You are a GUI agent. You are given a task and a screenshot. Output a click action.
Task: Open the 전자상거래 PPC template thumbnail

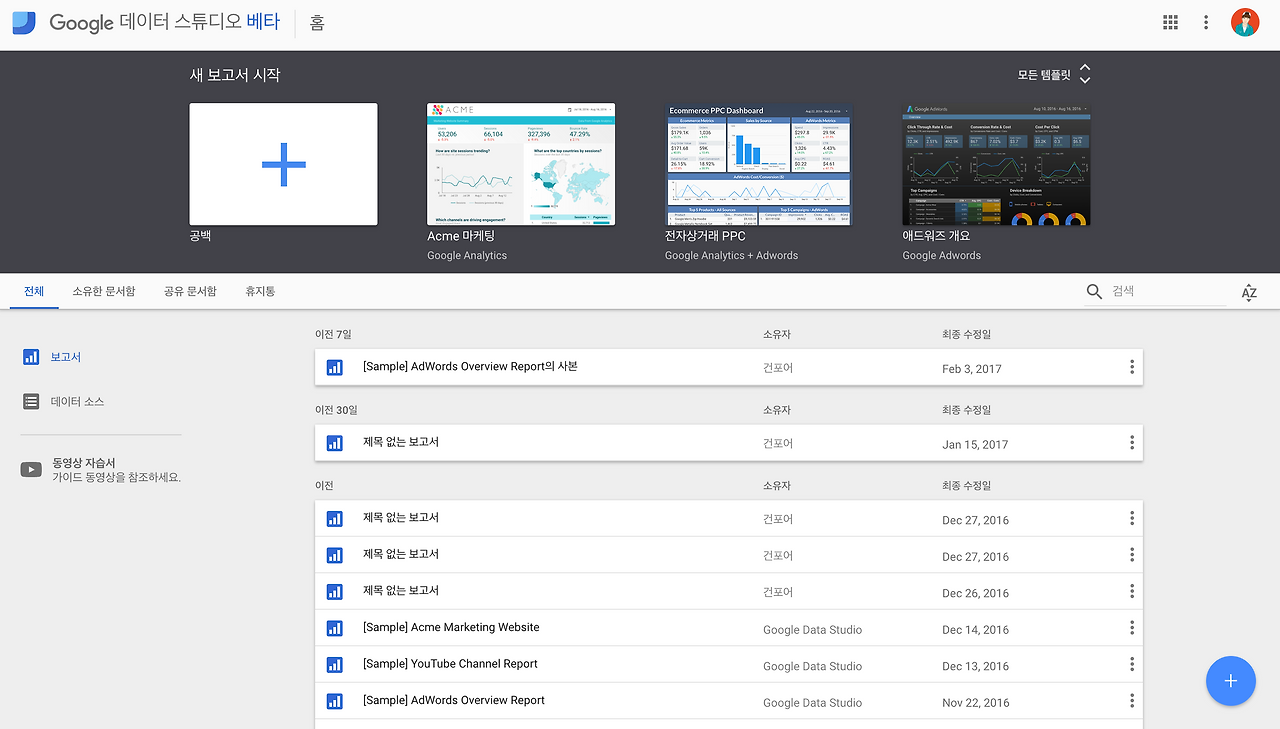759,164
